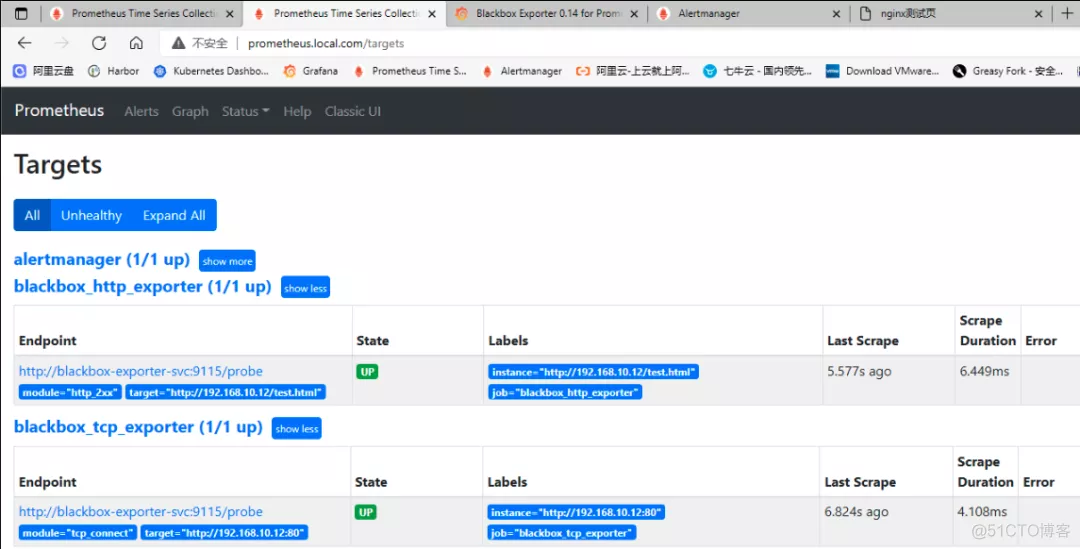Click the 4.108ms scrape duration value
The height and width of the screenshot is (549, 1080).
982,512
